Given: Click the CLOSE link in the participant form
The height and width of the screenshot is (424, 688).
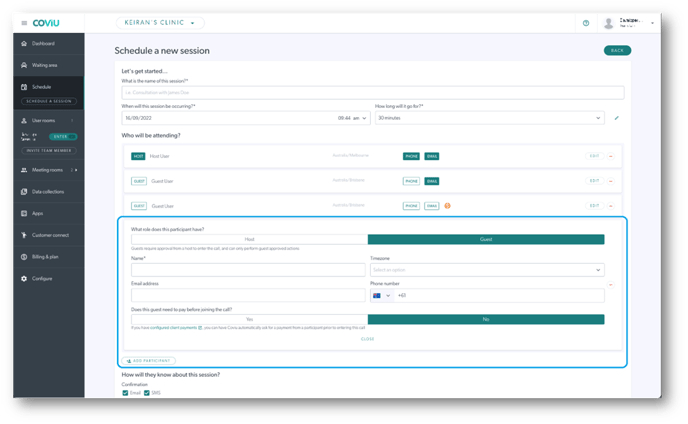Looking at the screenshot, I should tap(367, 339).
